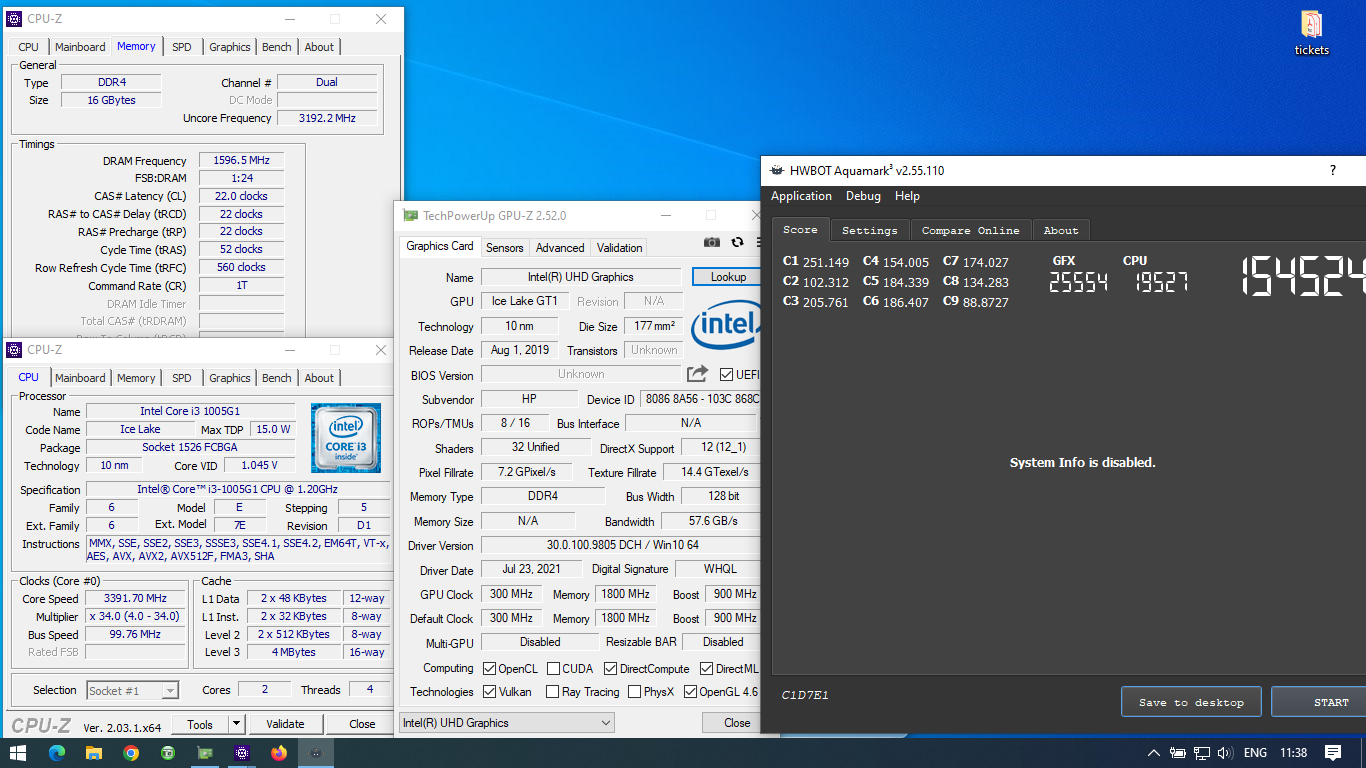Click the Aquamark taskbar icon
1366x768 pixels.
(x=316, y=753)
